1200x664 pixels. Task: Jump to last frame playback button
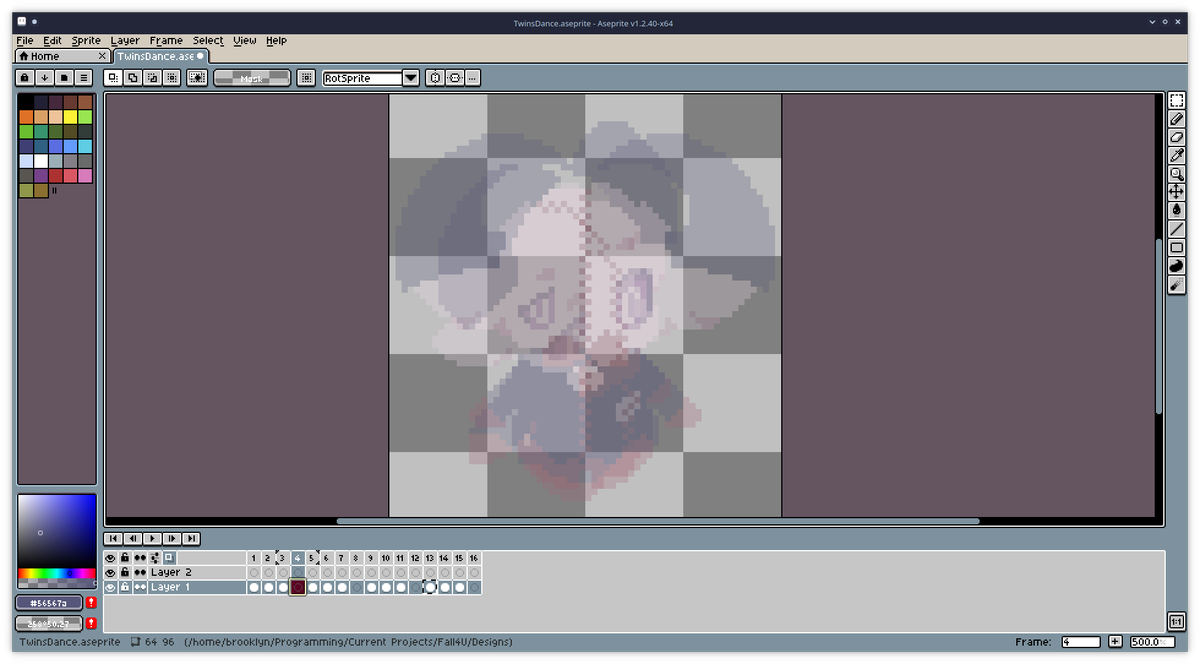[191, 538]
